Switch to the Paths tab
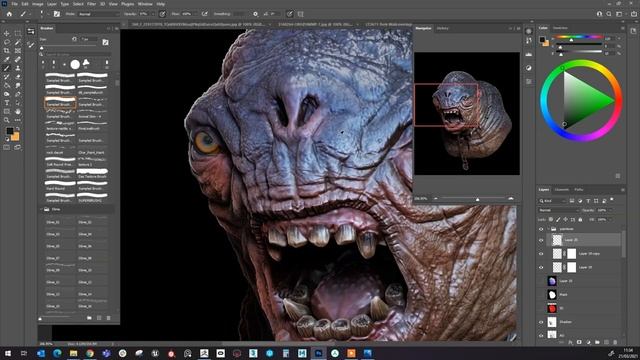640x360 pixels. 579,190
